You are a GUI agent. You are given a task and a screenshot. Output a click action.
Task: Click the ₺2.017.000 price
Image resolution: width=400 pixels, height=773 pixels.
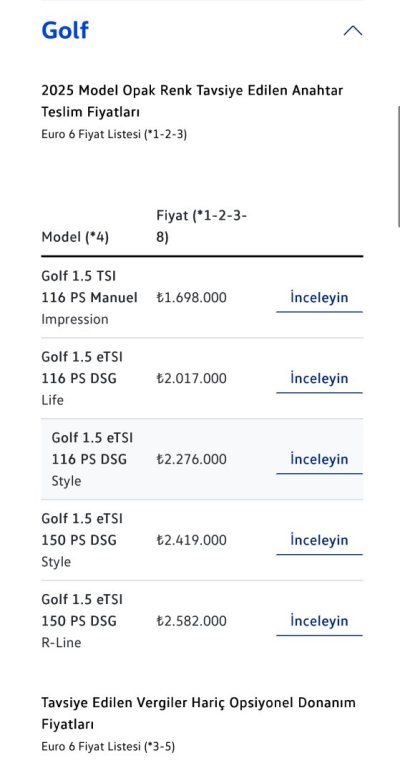(x=191, y=379)
